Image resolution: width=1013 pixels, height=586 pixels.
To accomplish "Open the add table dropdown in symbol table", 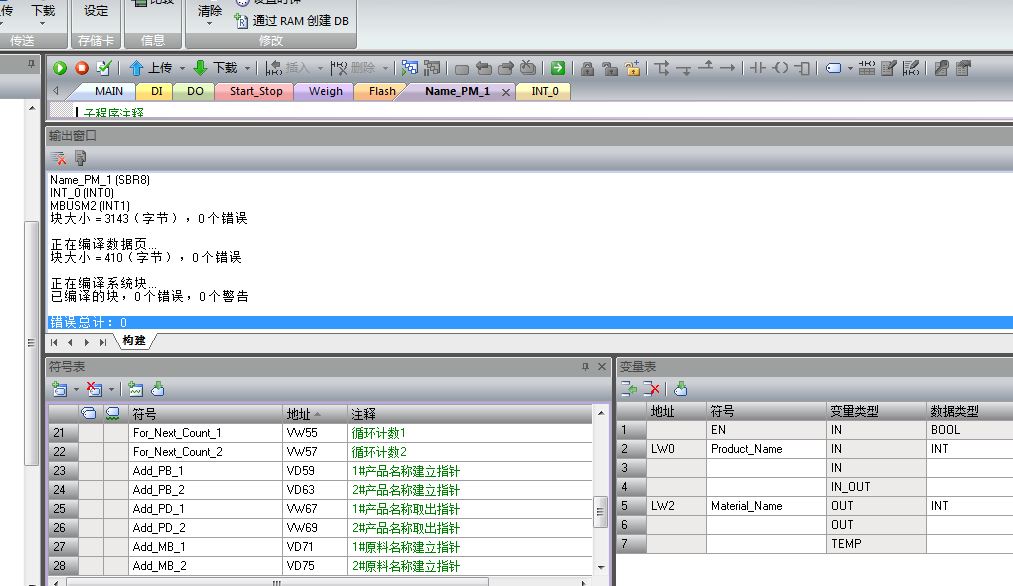I will (76, 390).
